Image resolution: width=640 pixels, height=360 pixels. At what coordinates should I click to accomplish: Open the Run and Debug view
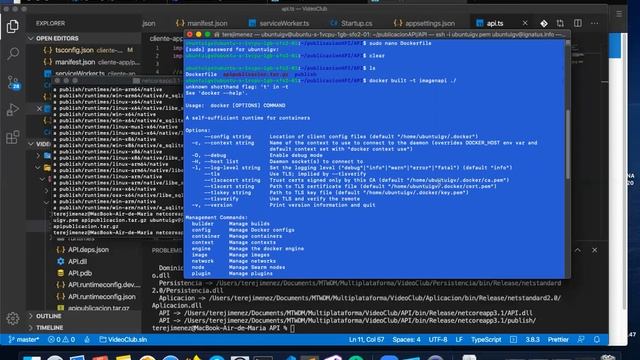(13, 109)
